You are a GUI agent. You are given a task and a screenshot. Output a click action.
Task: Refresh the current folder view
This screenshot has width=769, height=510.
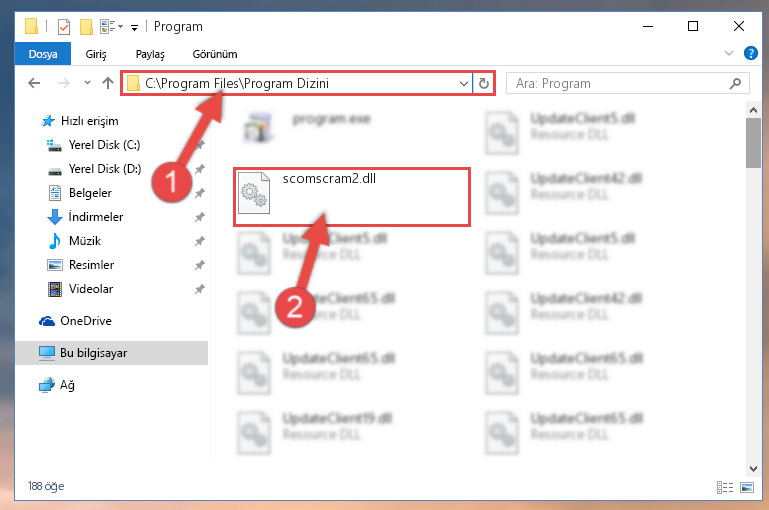click(484, 84)
